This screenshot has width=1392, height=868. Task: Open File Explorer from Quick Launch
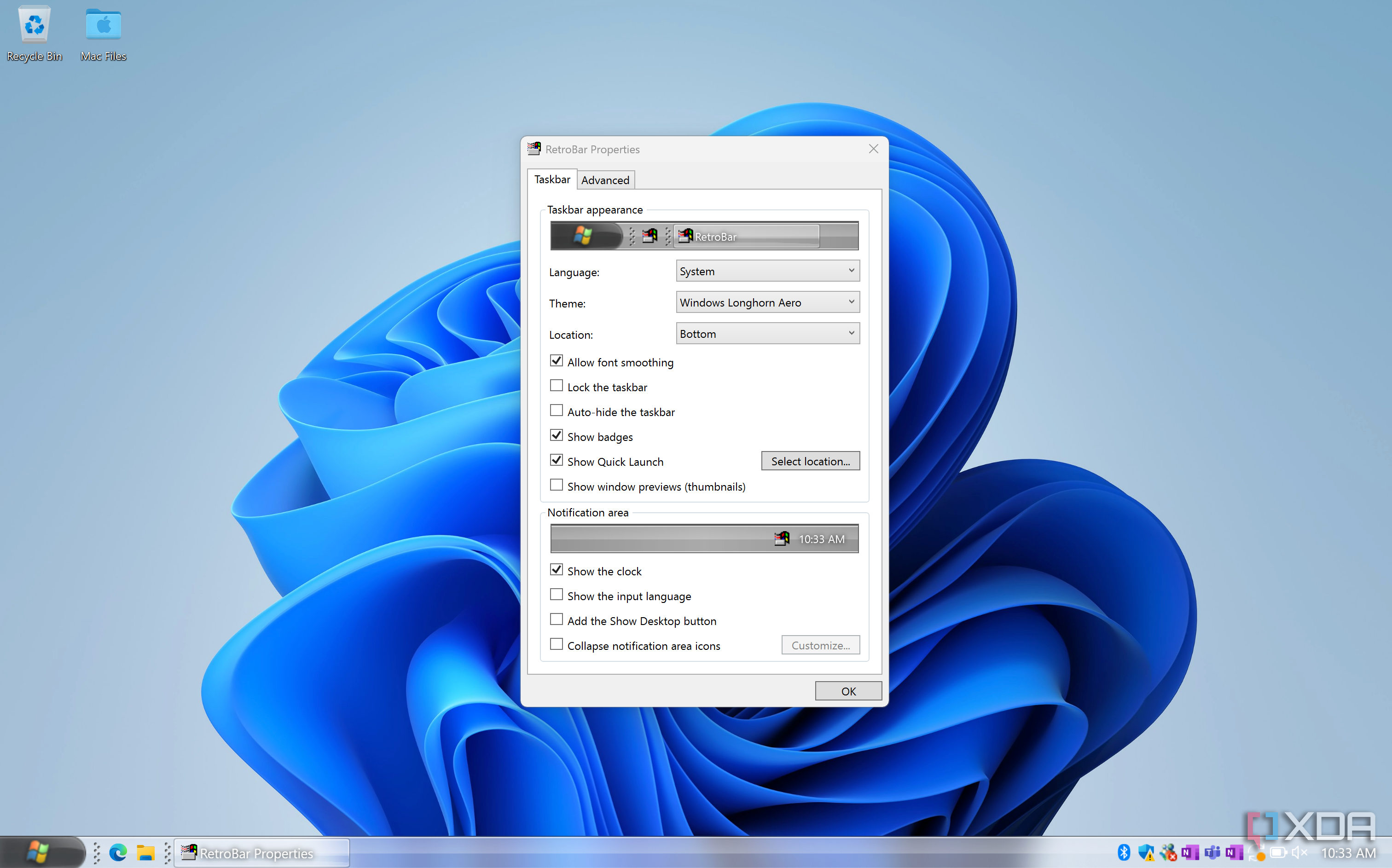[145, 852]
